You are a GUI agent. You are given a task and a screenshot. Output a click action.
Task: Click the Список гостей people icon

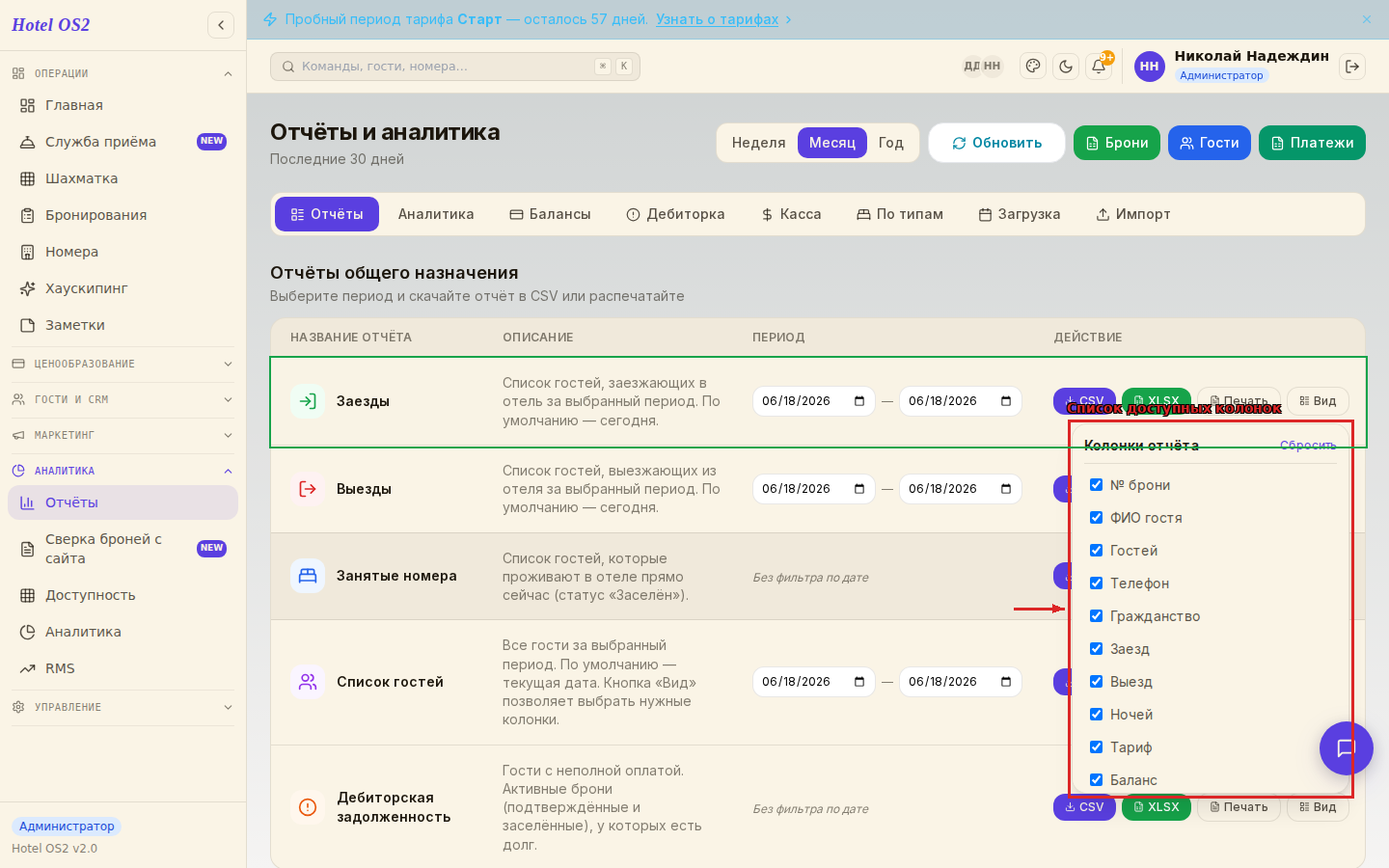[x=308, y=682]
